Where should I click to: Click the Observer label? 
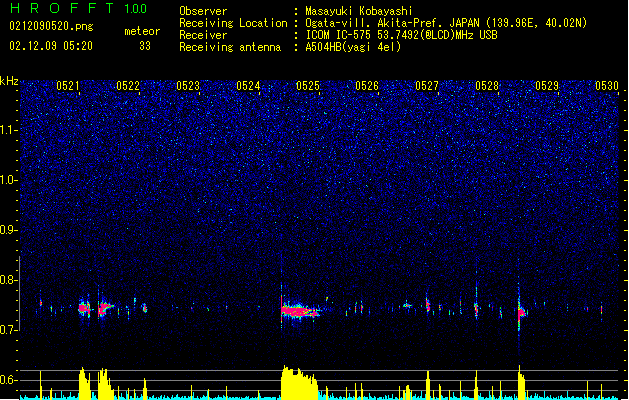[203, 11]
